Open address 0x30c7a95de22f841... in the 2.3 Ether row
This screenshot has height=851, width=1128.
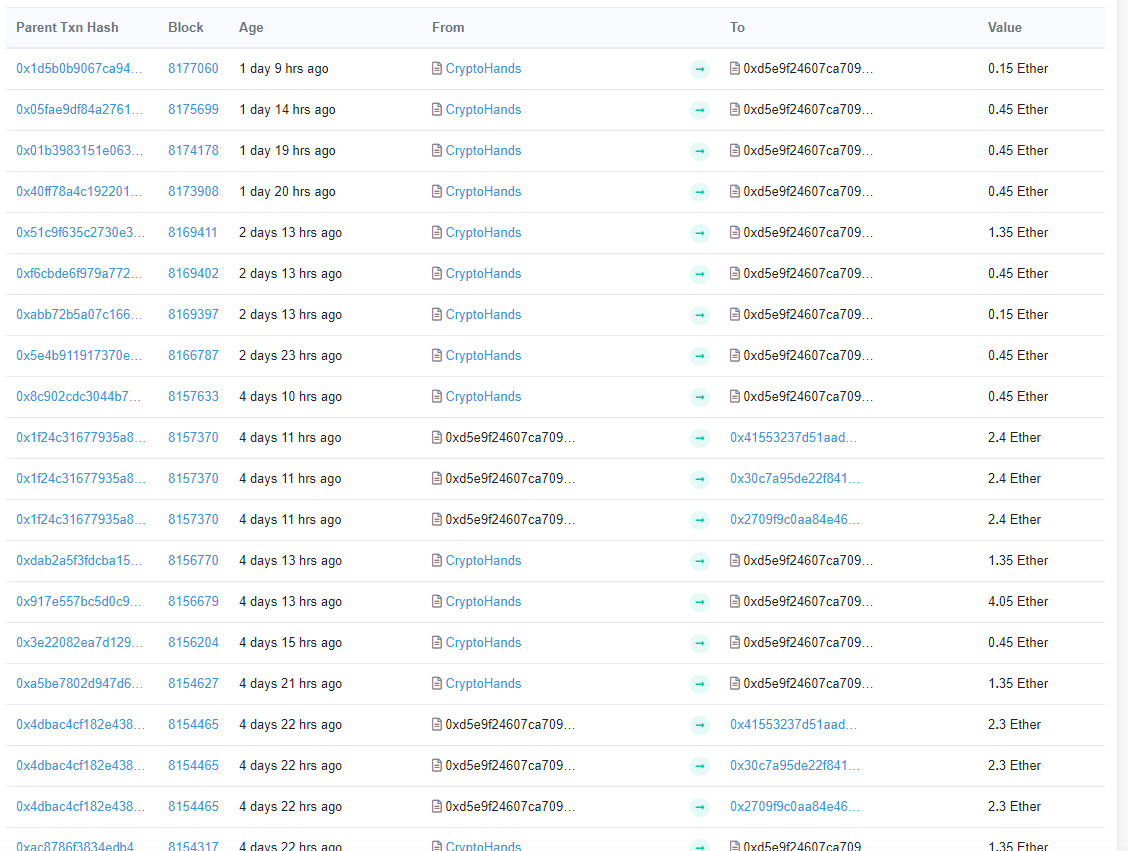click(795, 765)
